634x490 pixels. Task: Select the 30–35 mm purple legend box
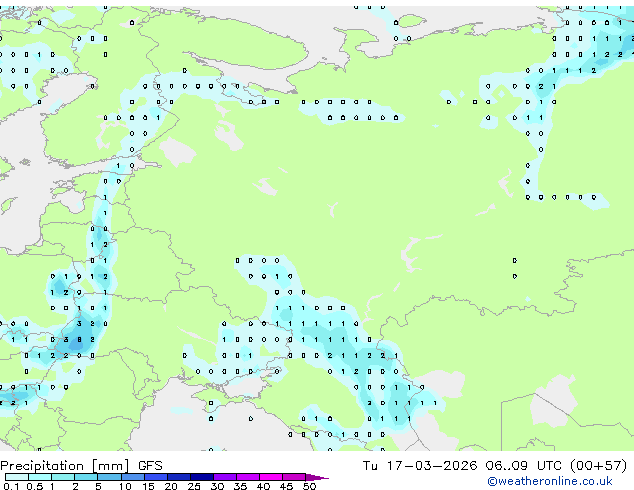click(224, 477)
